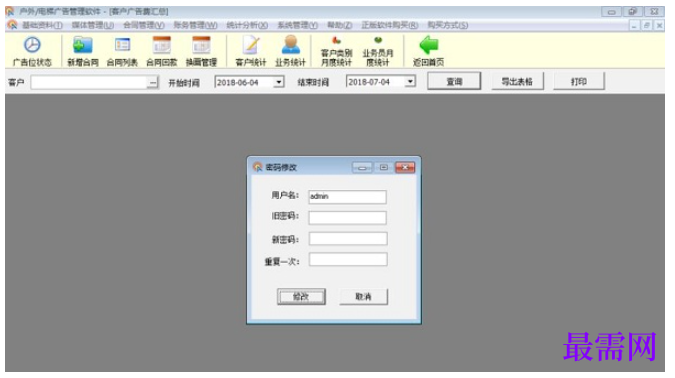This screenshot has height=378, width=675.
Task: Restore the inner document window
Action: pyautogui.click(x=647, y=25)
